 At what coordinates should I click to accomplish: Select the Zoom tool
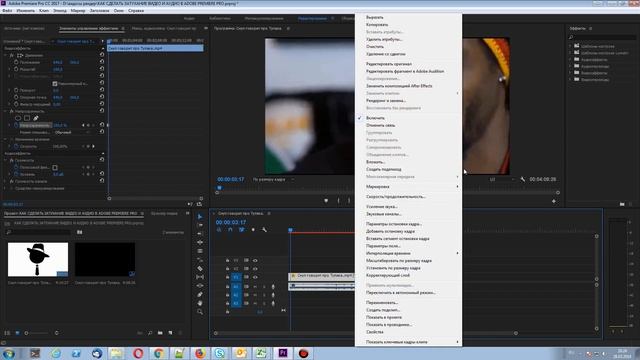tap(200, 312)
